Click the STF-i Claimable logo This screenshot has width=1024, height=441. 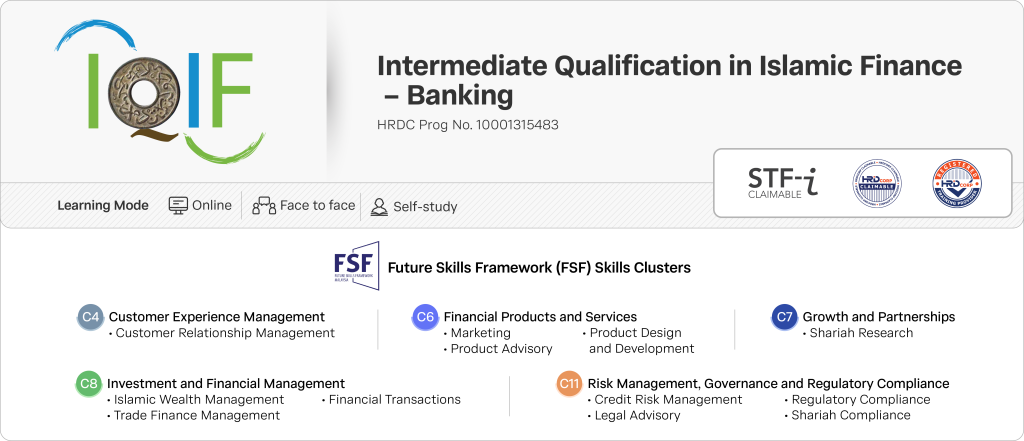(x=783, y=182)
